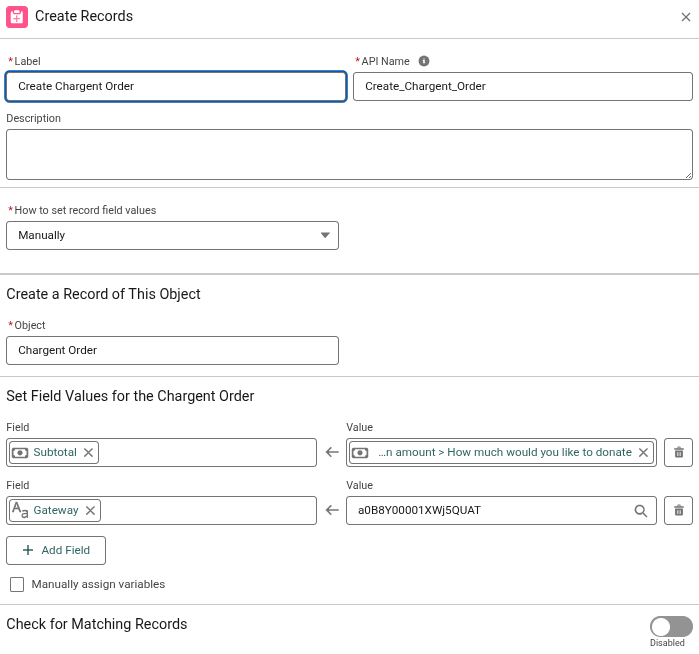Close the Create Records dialog
Image resolution: width=699 pixels, height=654 pixels.
point(686,17)
